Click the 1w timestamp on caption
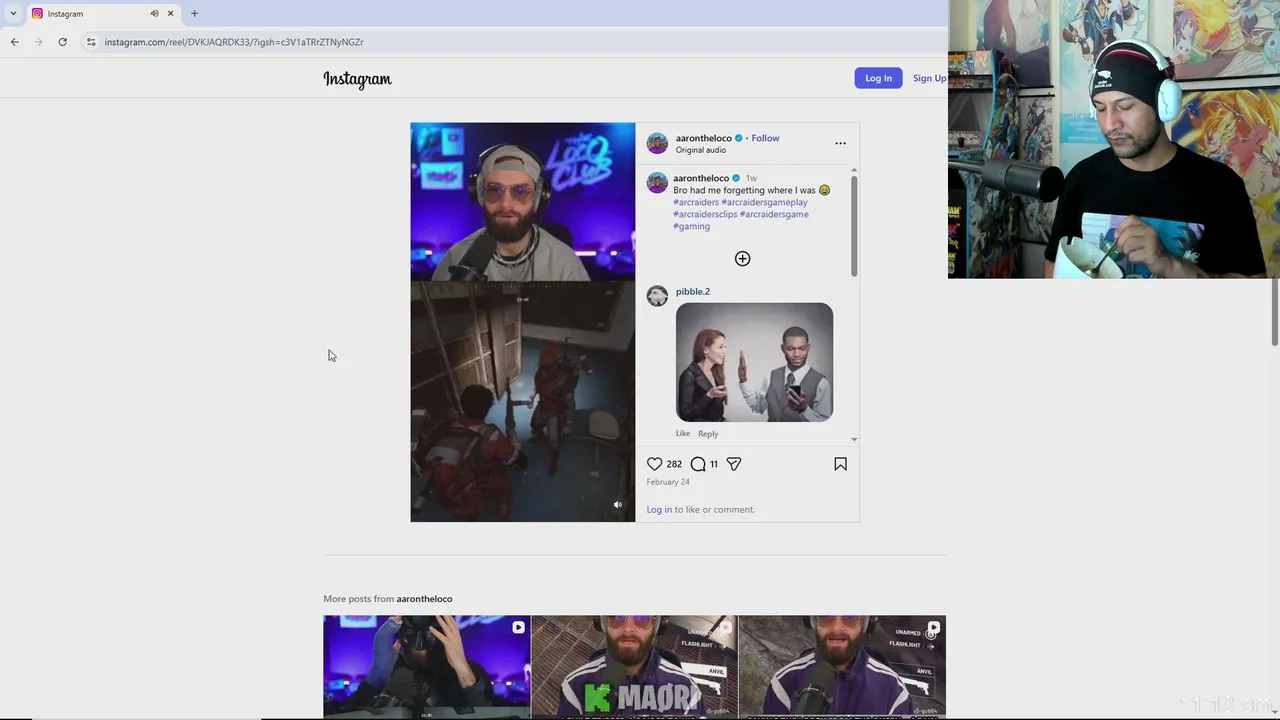 (751, 178)
